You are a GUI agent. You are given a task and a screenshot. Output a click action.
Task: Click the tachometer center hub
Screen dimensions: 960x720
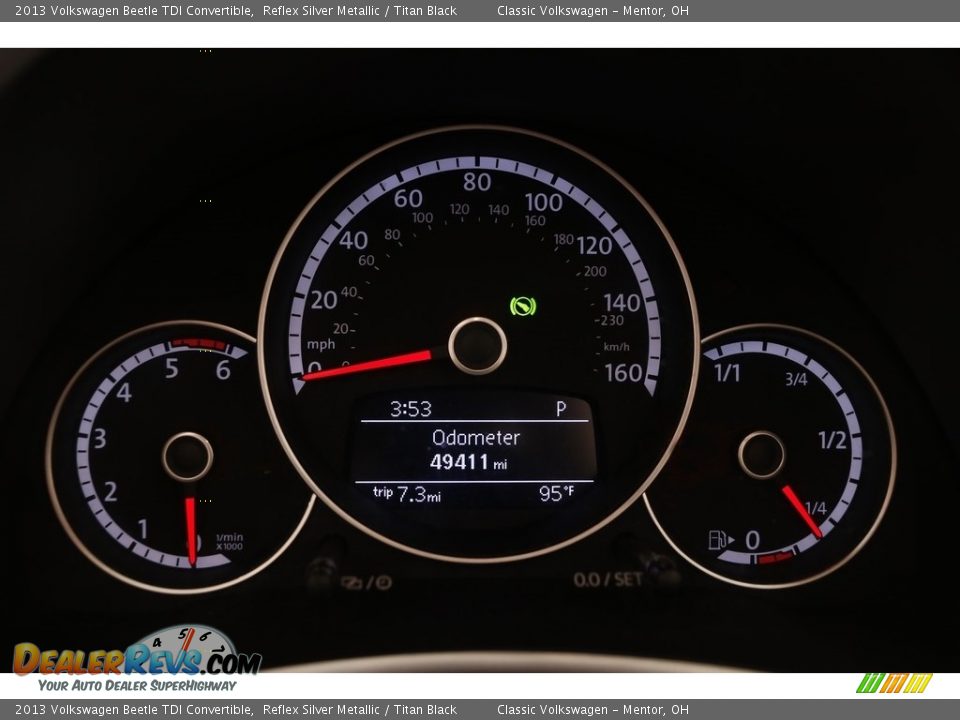coord(187,457)
